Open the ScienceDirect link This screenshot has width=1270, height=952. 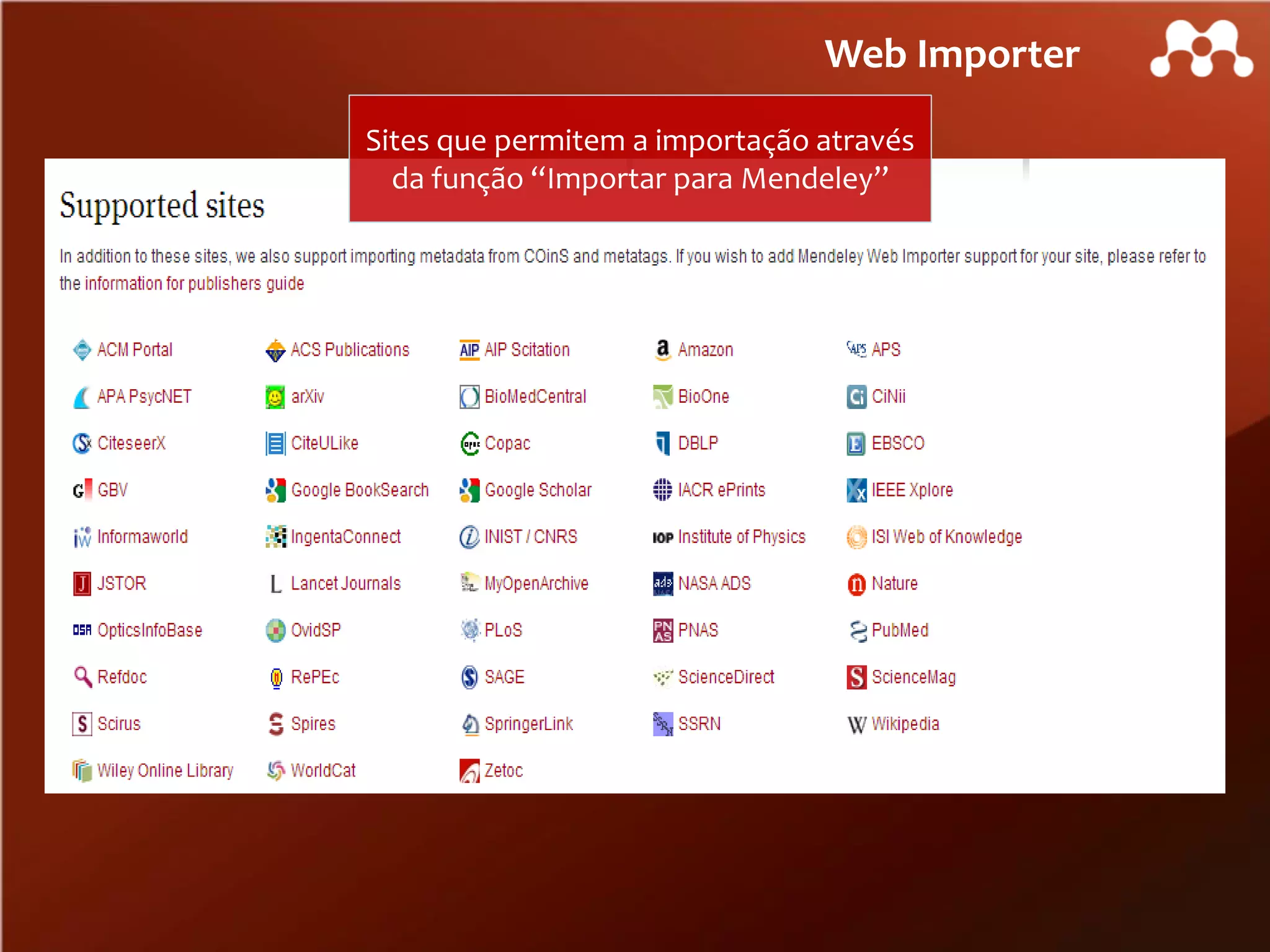point(726,677)
